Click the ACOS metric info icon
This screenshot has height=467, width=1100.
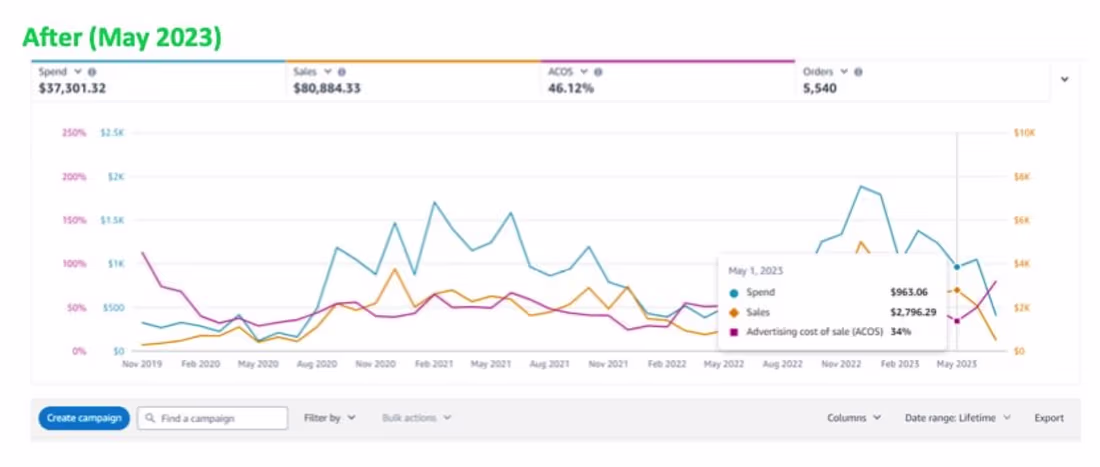(x=599, y=72)
